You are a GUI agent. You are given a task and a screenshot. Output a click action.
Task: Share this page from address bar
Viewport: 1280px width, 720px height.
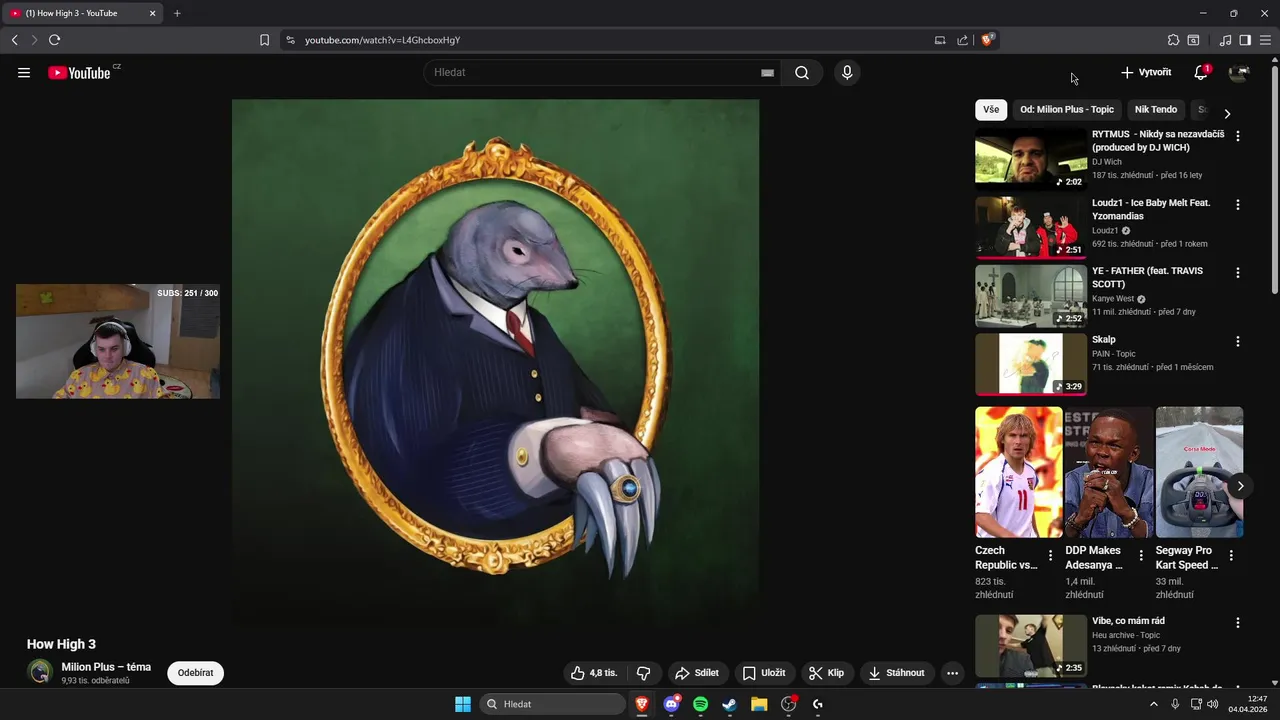(x=962, y=40)
